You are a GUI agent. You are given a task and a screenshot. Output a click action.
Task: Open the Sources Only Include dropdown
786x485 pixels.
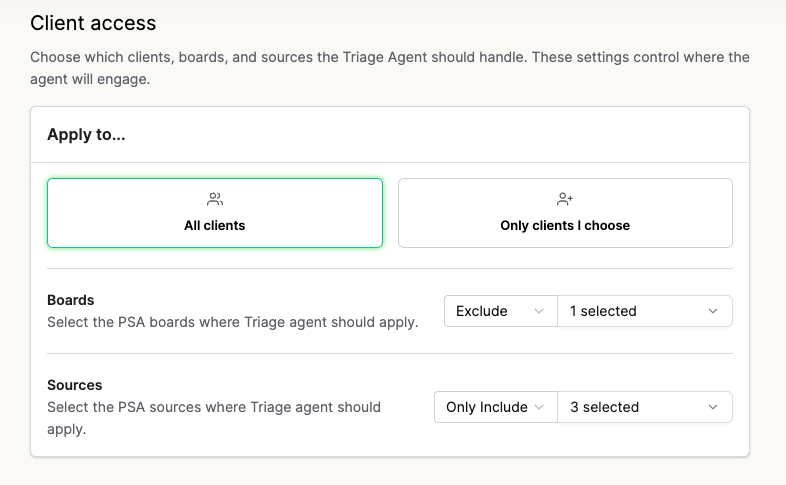pos(494,407)
